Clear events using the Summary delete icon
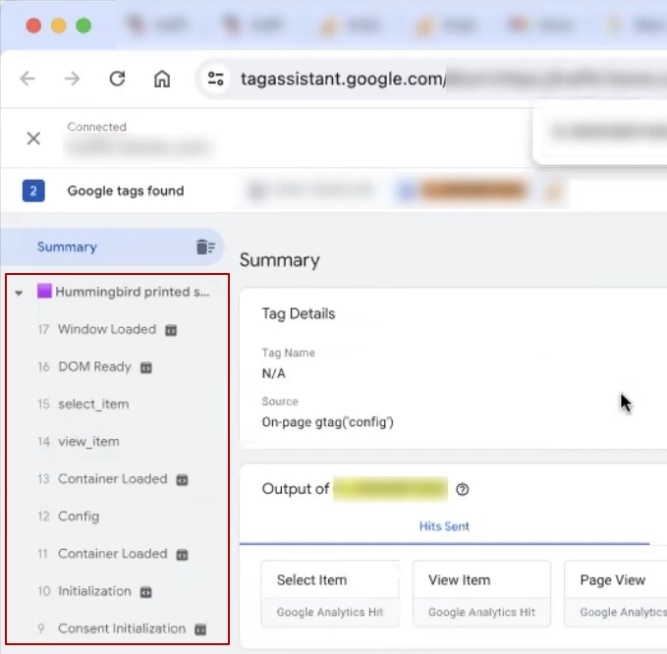 click(204, 247)
